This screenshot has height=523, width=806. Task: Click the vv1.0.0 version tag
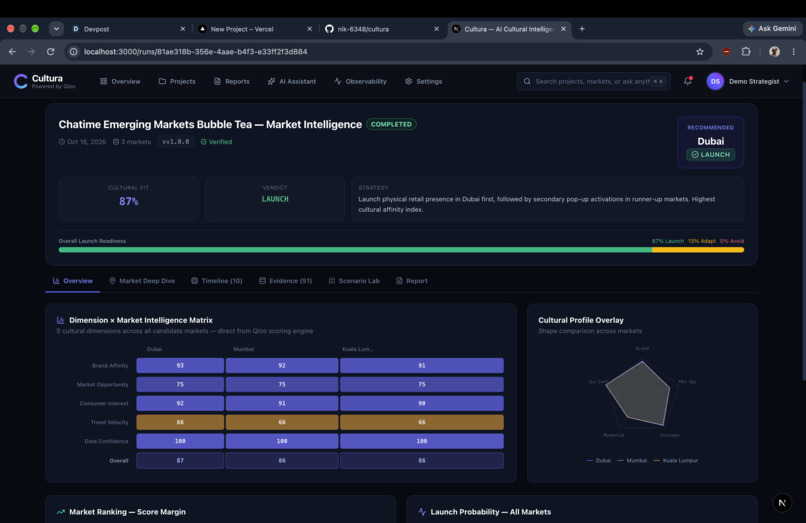click(175, 142)
